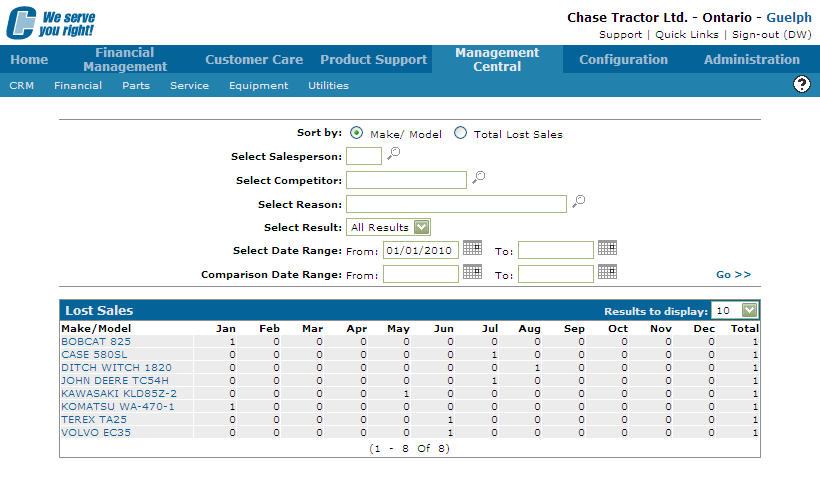Viewport: 820px width, 479px height.
Task: Sort by Make/ Model radio button
Action: pyautogui.click(x=356, y=133)
